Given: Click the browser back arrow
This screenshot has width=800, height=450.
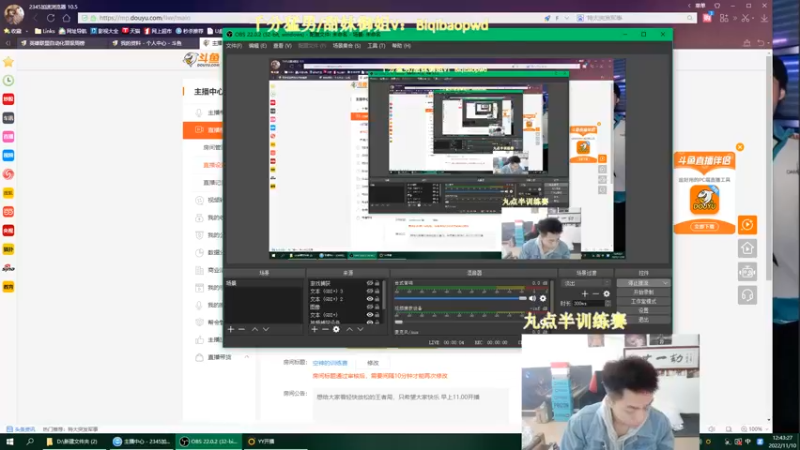Looking at the screenshot, I should point(35,18).
